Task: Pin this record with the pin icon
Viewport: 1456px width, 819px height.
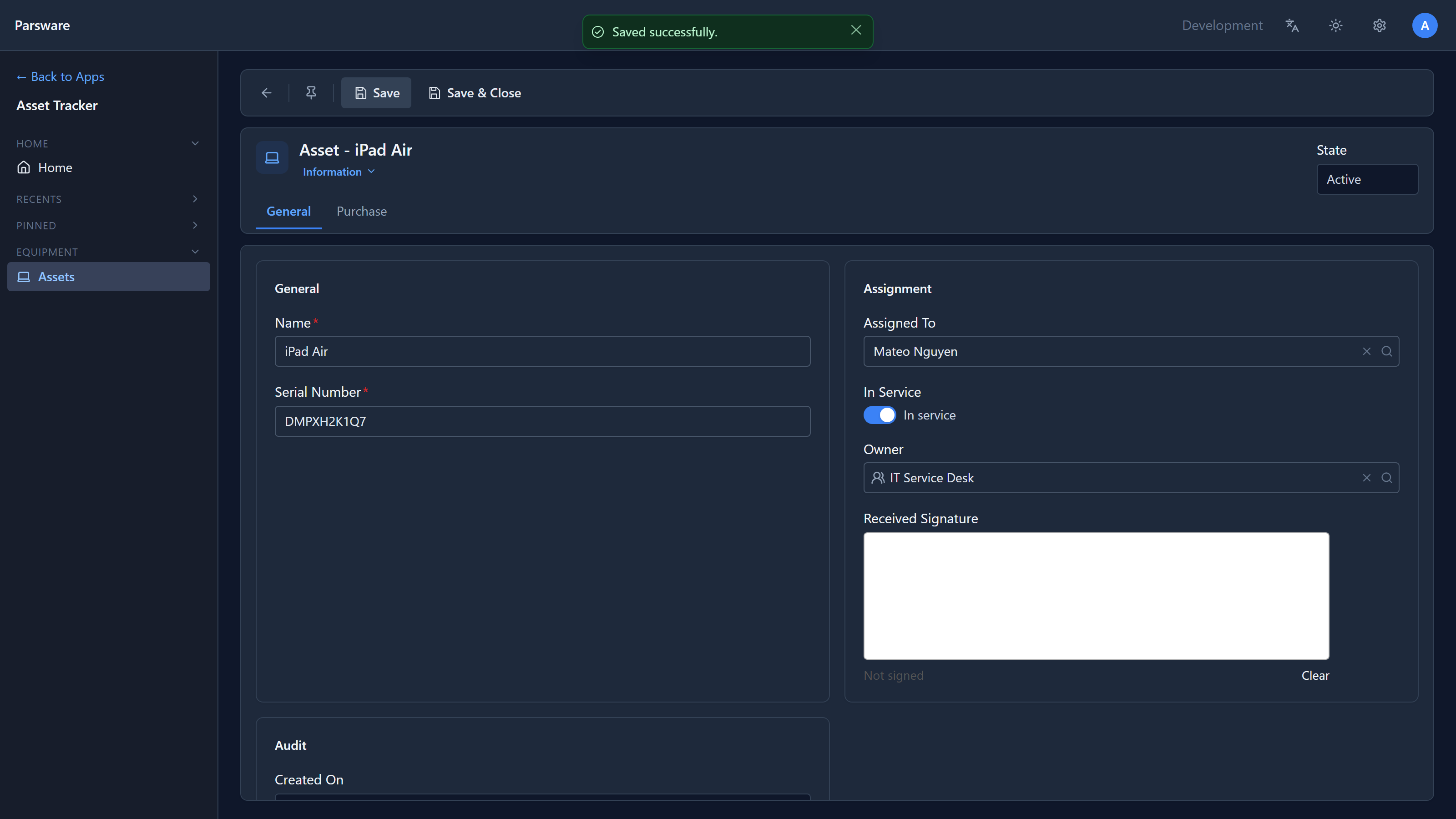Action: (x=311, y=93)
